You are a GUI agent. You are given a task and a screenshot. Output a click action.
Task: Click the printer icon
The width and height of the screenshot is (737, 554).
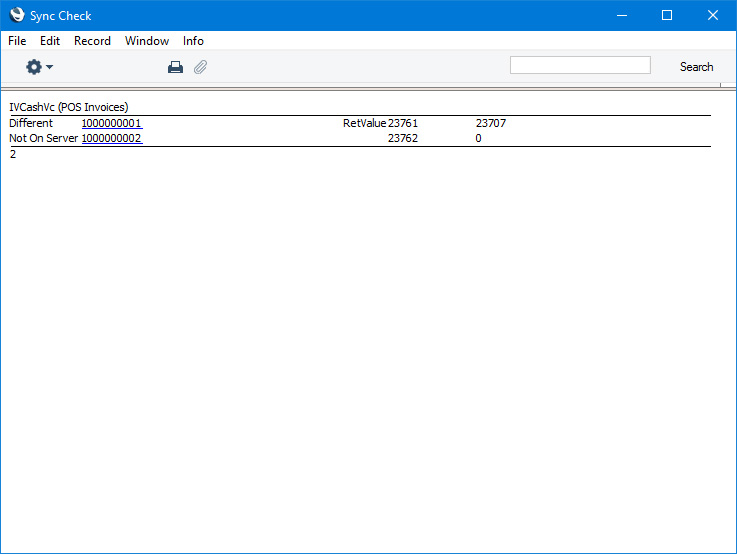(175, 67)
